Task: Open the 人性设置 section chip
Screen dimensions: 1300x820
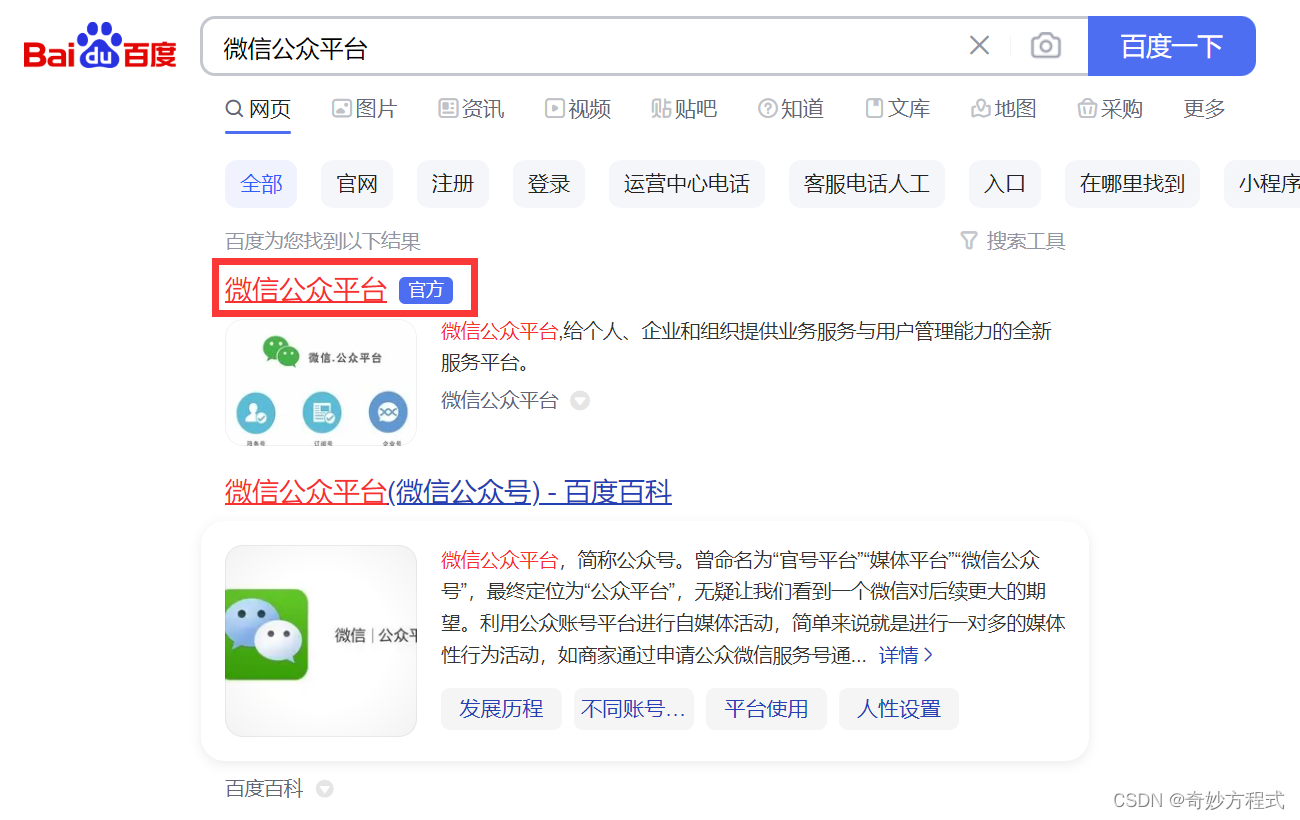Action: [899, 709]
